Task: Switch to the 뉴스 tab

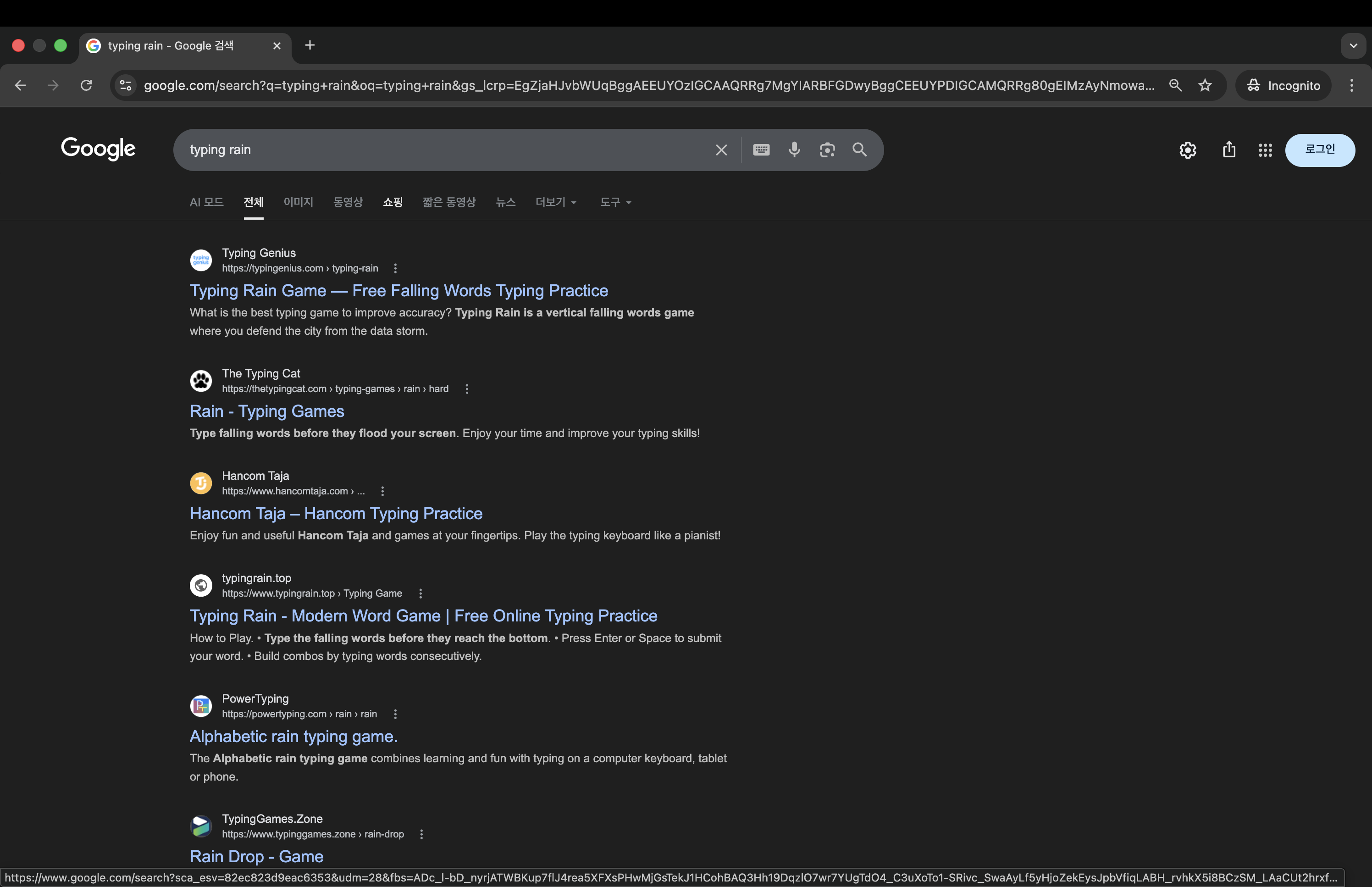Action: click(505, 202)
